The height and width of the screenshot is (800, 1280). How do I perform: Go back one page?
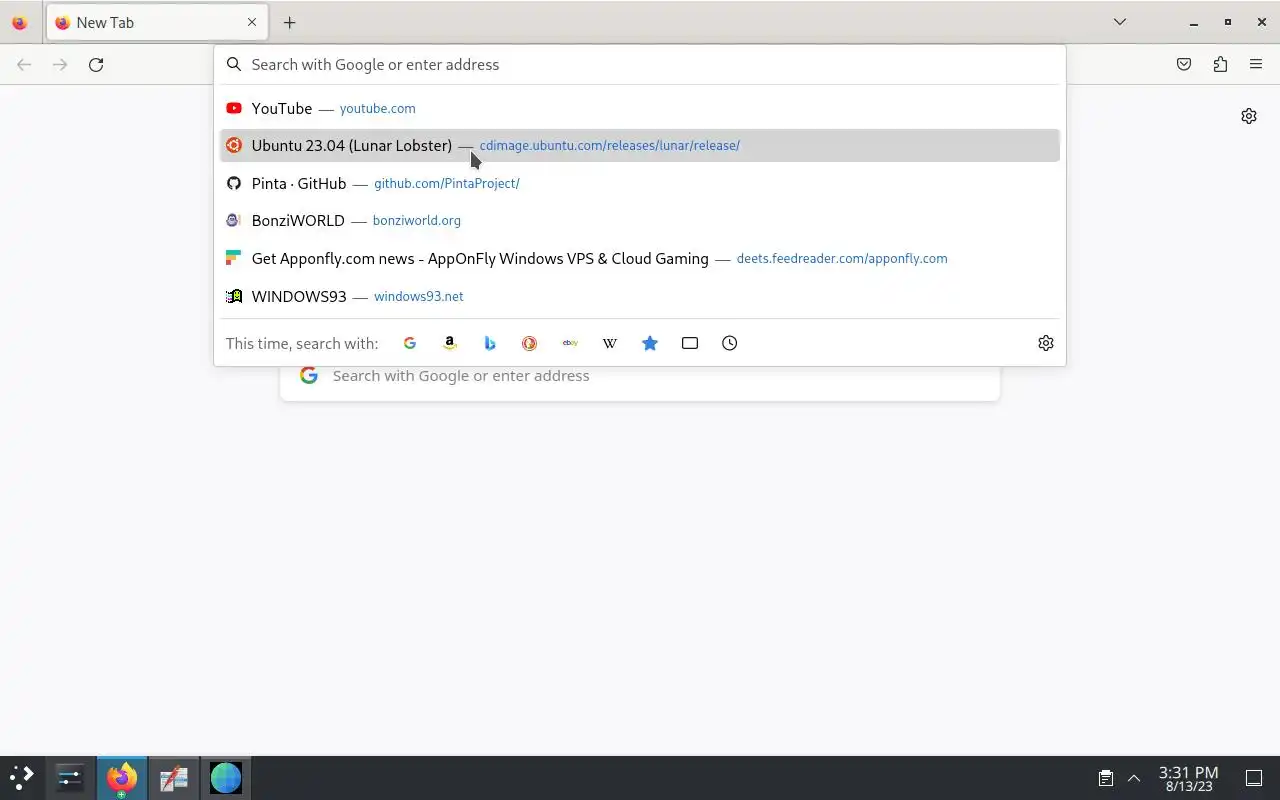pos(24,64)
